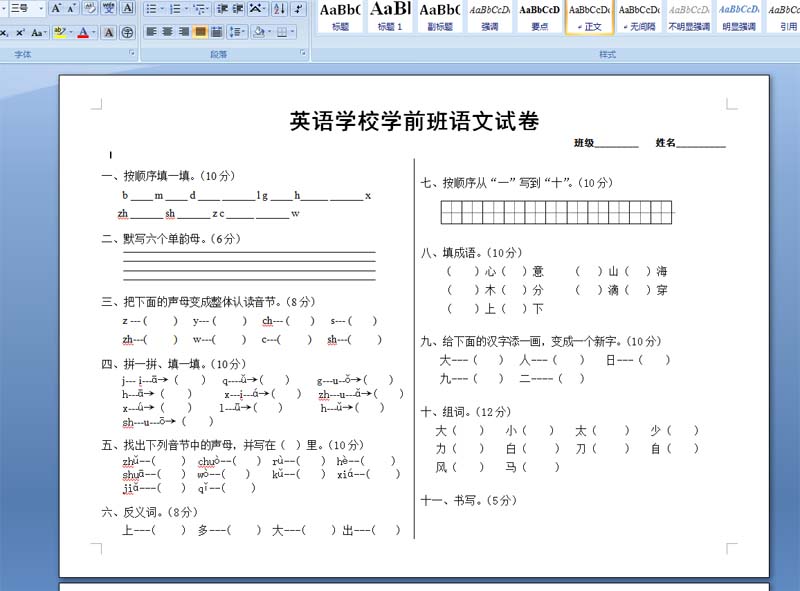The image size is (800, 591).
Task: Apply the 副标题 subtitle style
Action: 440,17
